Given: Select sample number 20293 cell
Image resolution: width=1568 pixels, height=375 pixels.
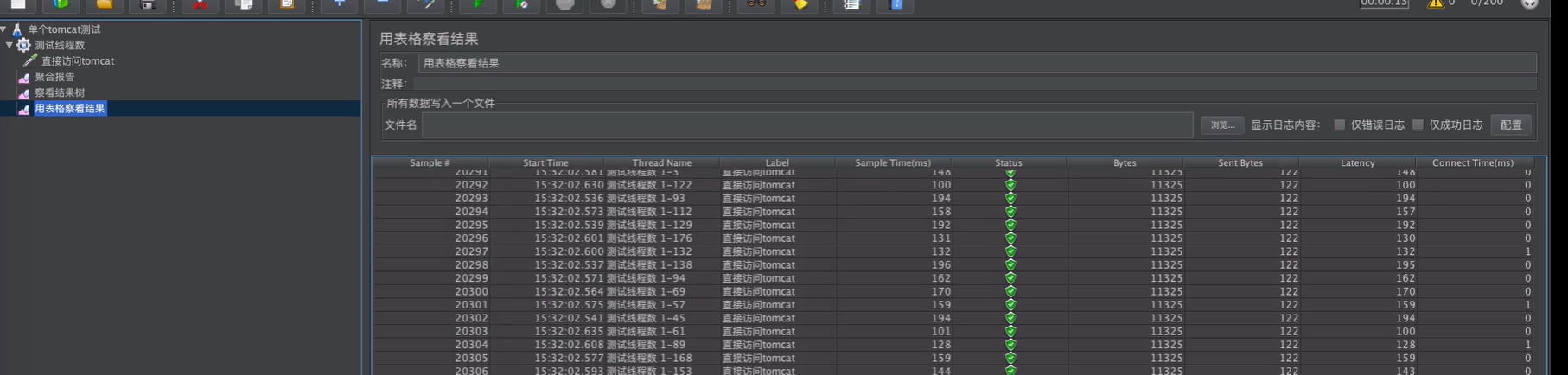Looking at the screenshot, I should 430,199.
